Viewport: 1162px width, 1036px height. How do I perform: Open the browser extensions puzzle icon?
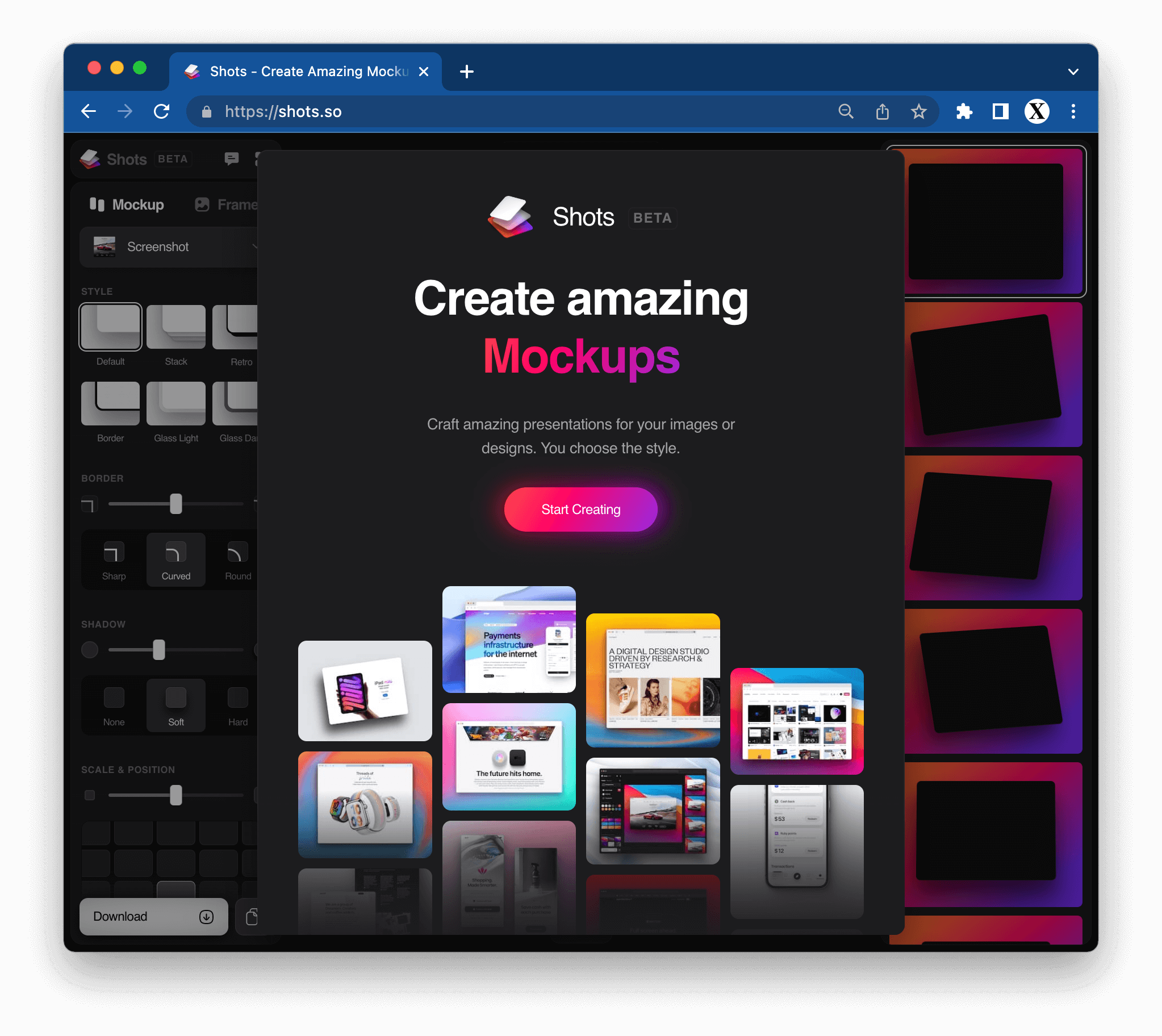(x=964, y=111)
